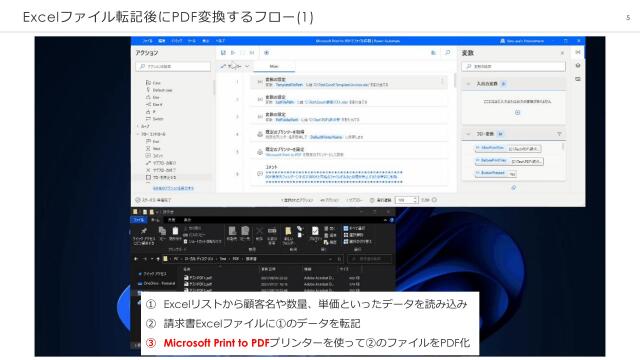Toggle the variables pane icon in right rail
The image size is (640, 360).
578,52
